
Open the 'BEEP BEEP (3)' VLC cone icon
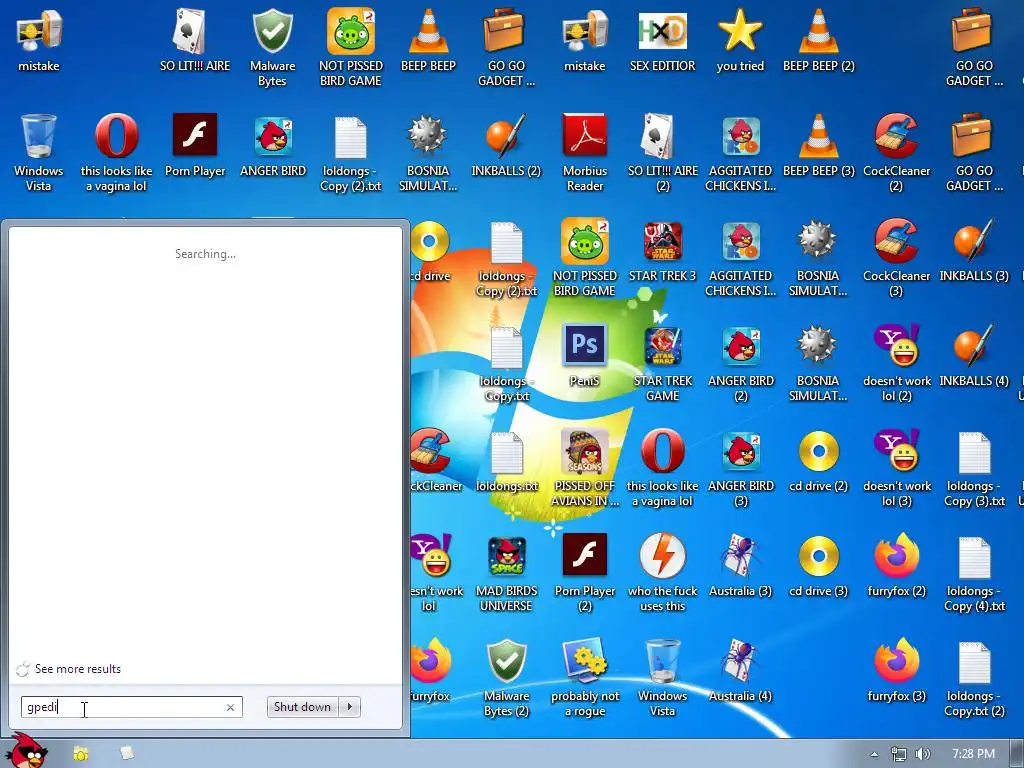(x=818, y=145)
